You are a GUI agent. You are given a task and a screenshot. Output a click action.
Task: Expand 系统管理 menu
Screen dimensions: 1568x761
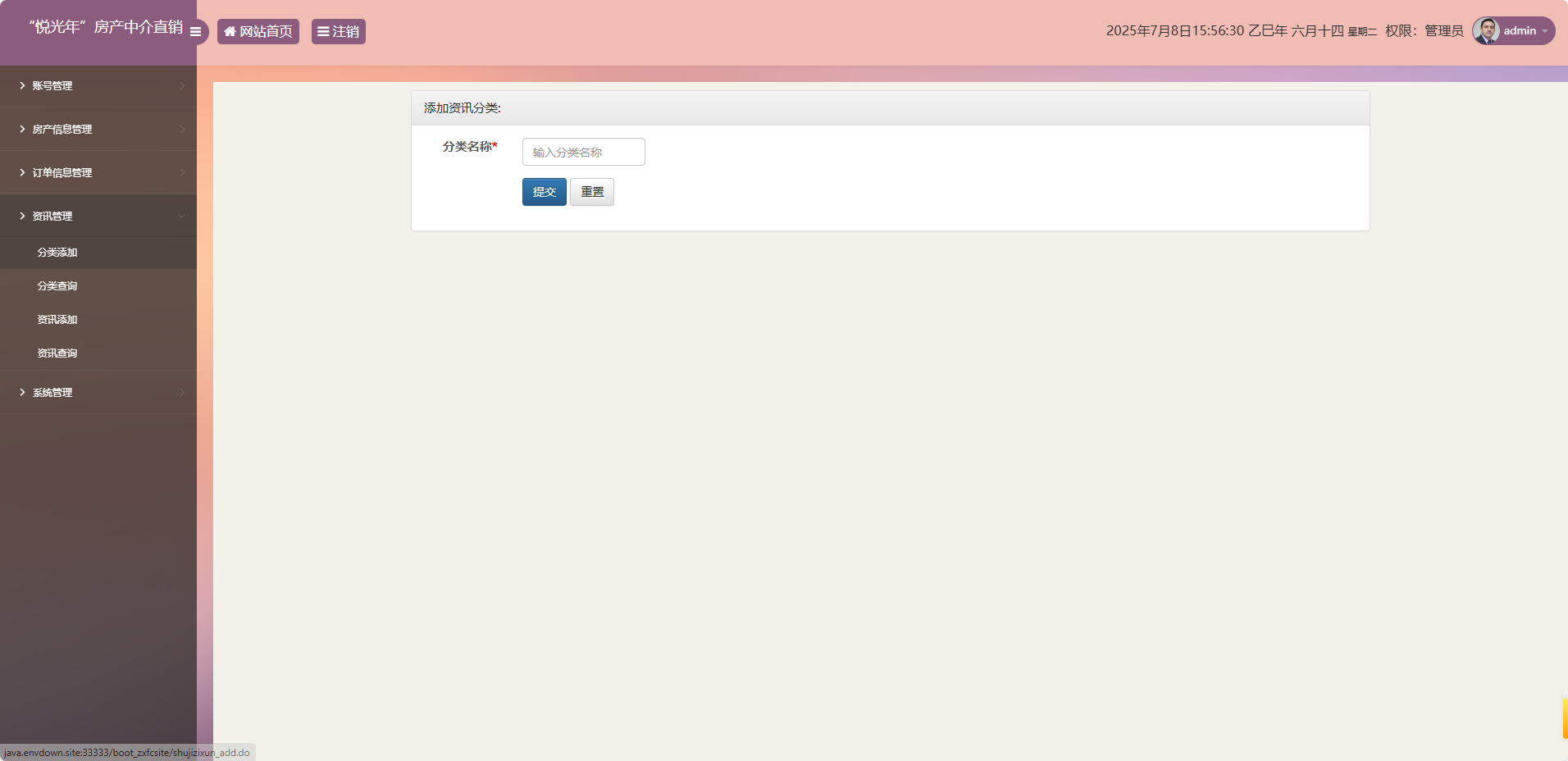[x=98, y=392]
